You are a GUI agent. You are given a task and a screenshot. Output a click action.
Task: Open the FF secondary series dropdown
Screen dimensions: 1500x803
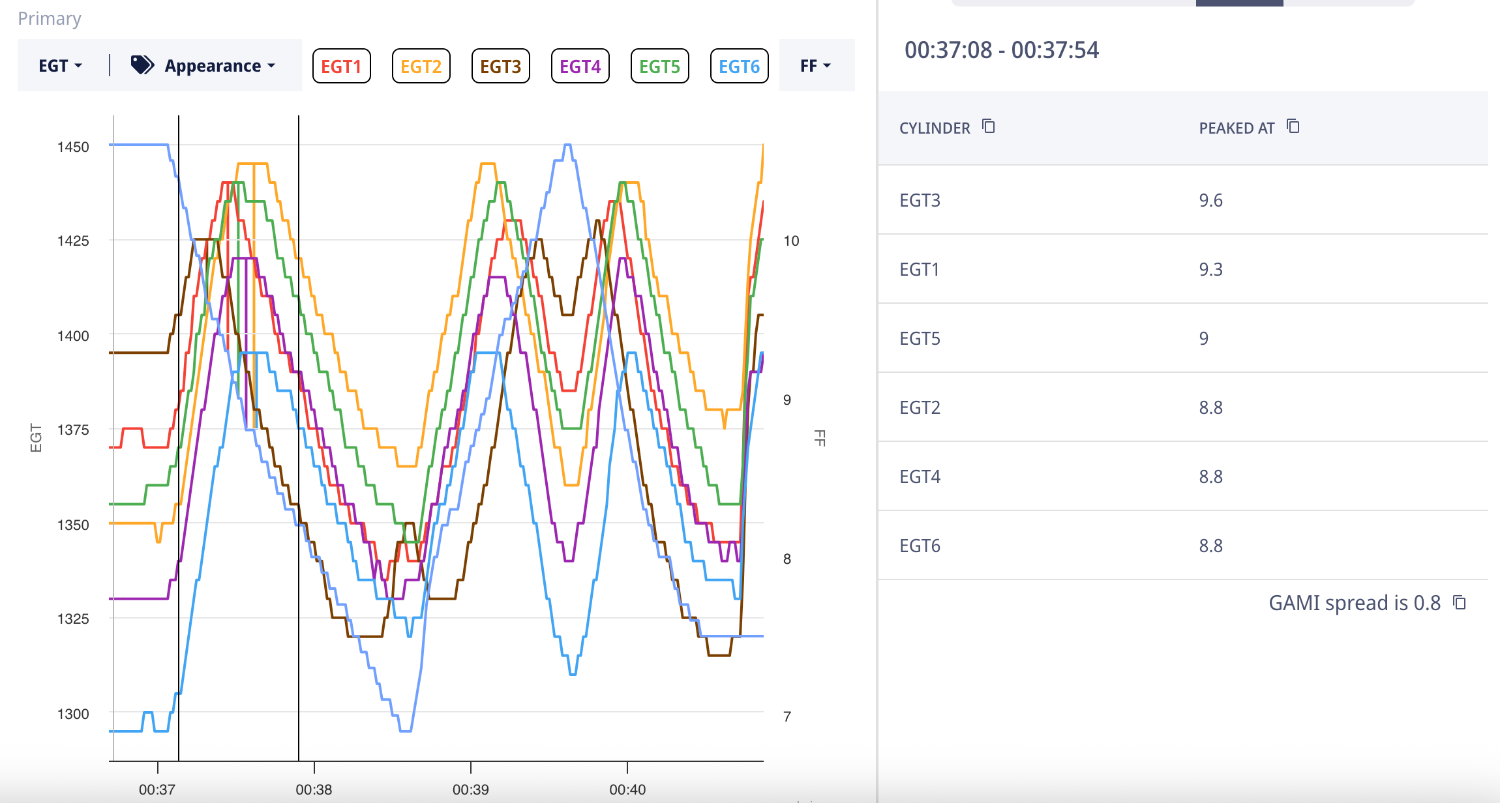pyautogui.click(x=815, y=66)
